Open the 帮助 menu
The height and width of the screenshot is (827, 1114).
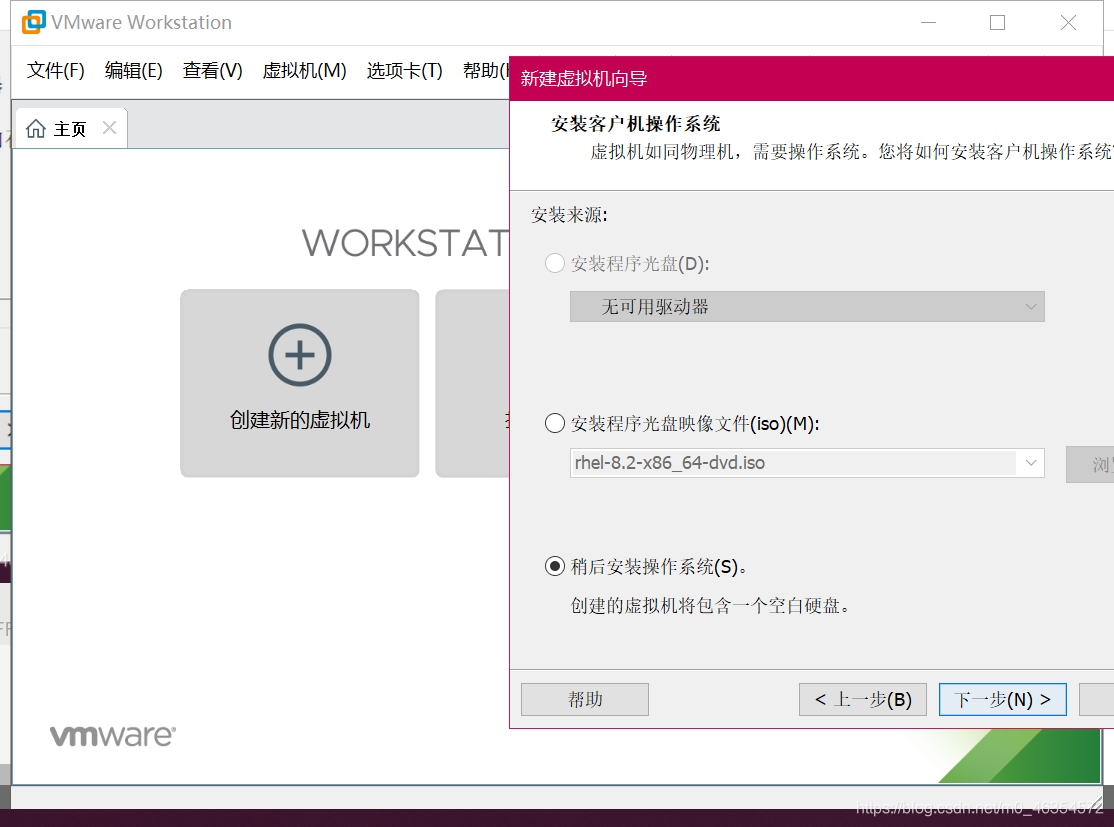[x=486, y=70]
